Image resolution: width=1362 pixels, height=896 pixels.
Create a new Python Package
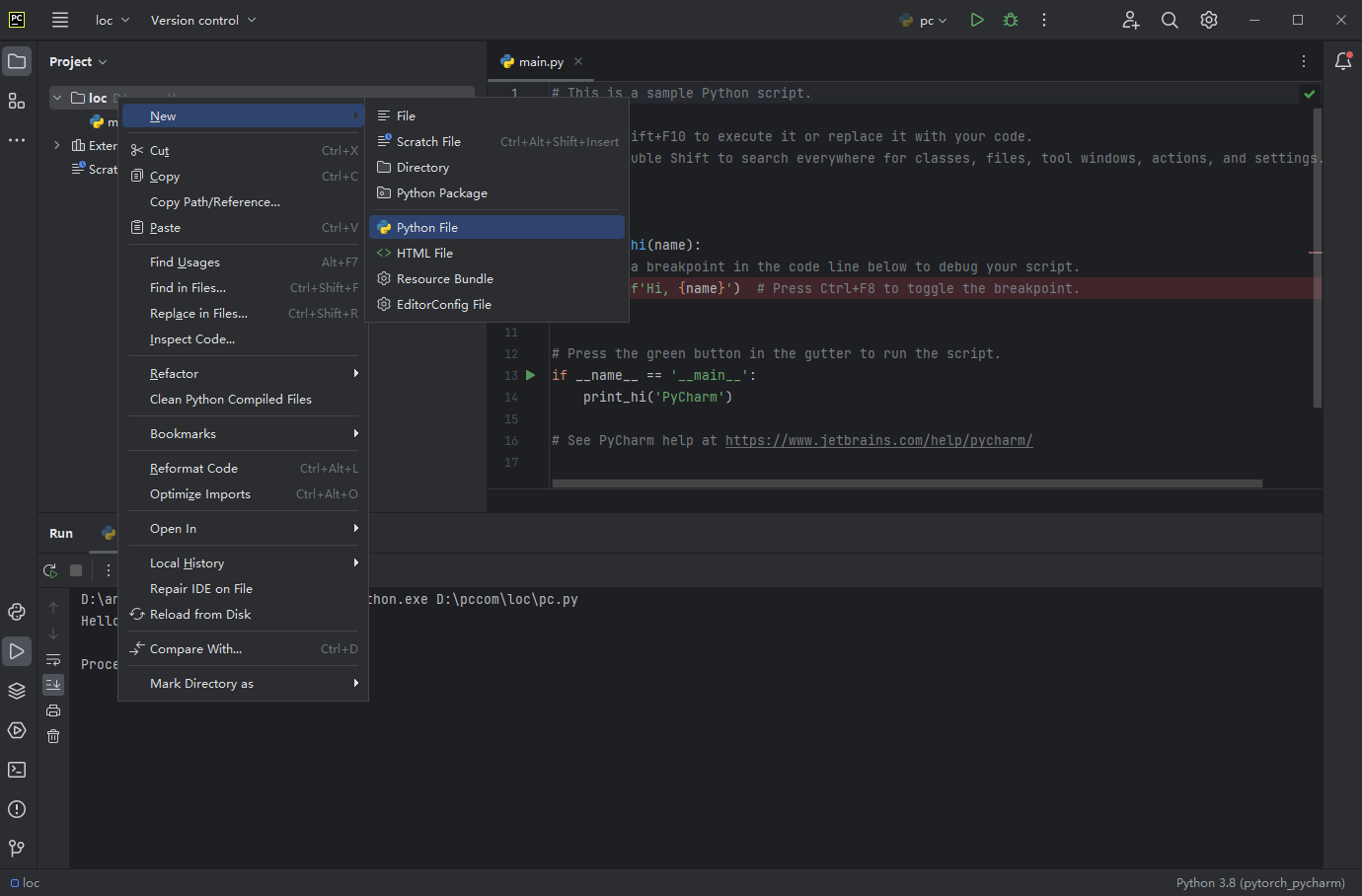tap(497, 193)
